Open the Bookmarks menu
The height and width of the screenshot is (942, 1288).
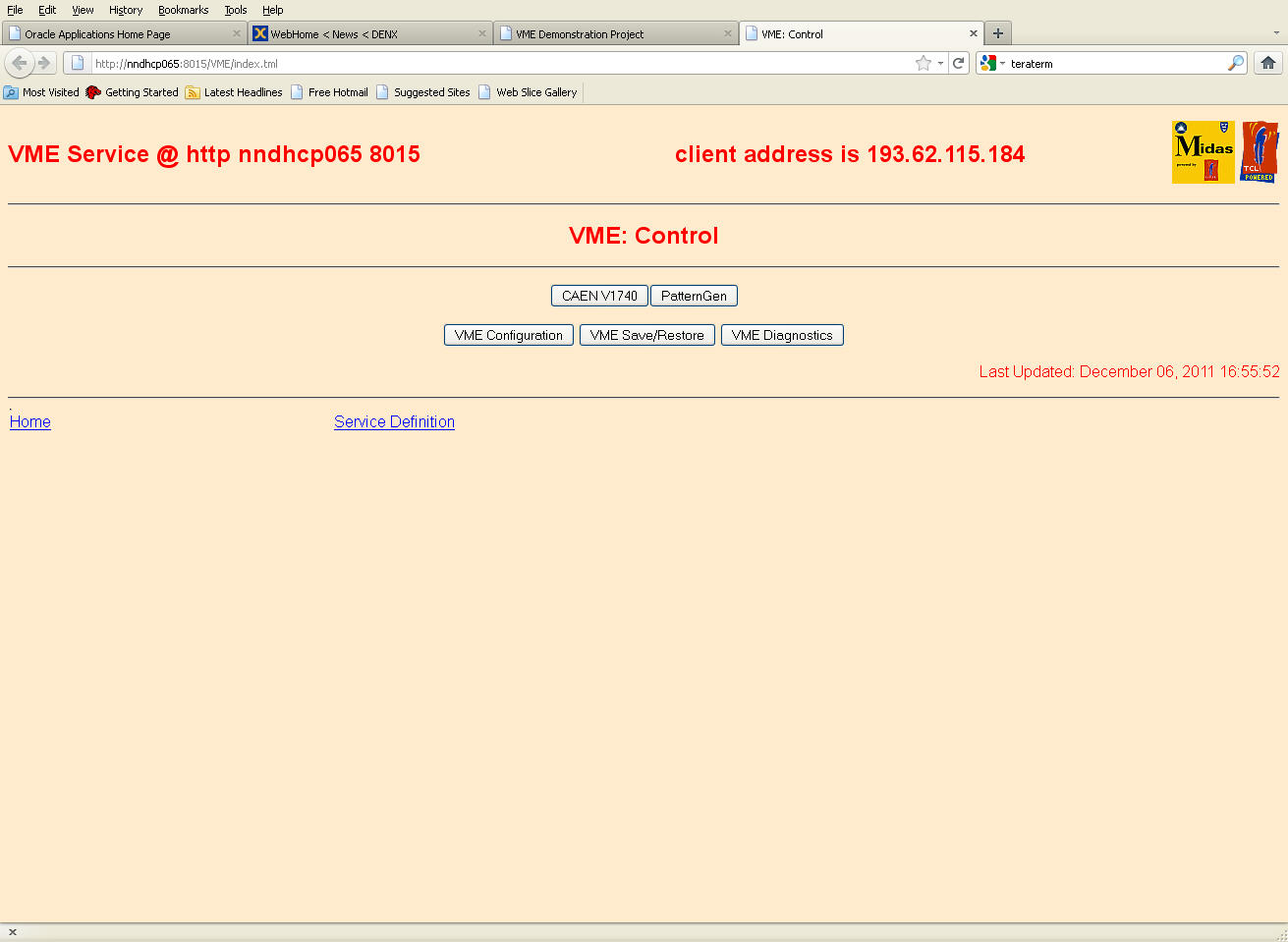click(183, 10)
